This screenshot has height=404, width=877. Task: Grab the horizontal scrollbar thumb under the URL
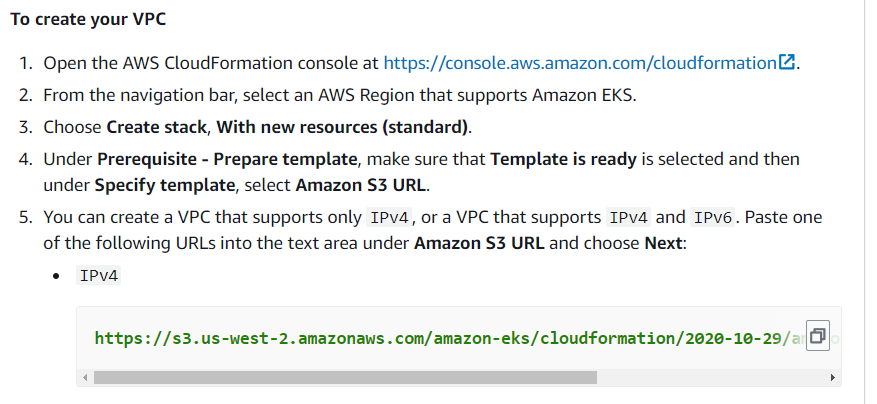[345, 378]
